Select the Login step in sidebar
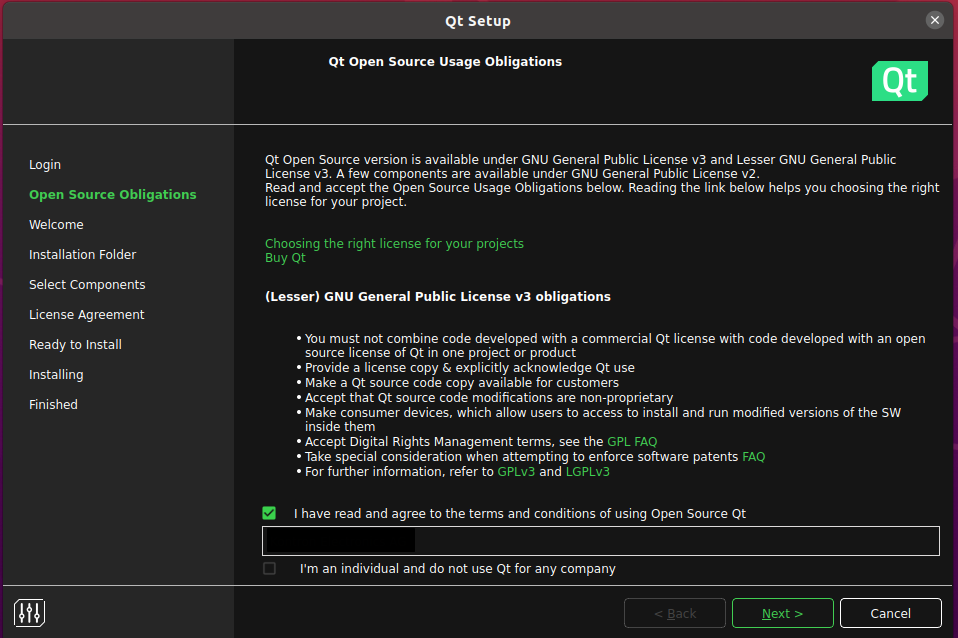 [x=45, y=164]
